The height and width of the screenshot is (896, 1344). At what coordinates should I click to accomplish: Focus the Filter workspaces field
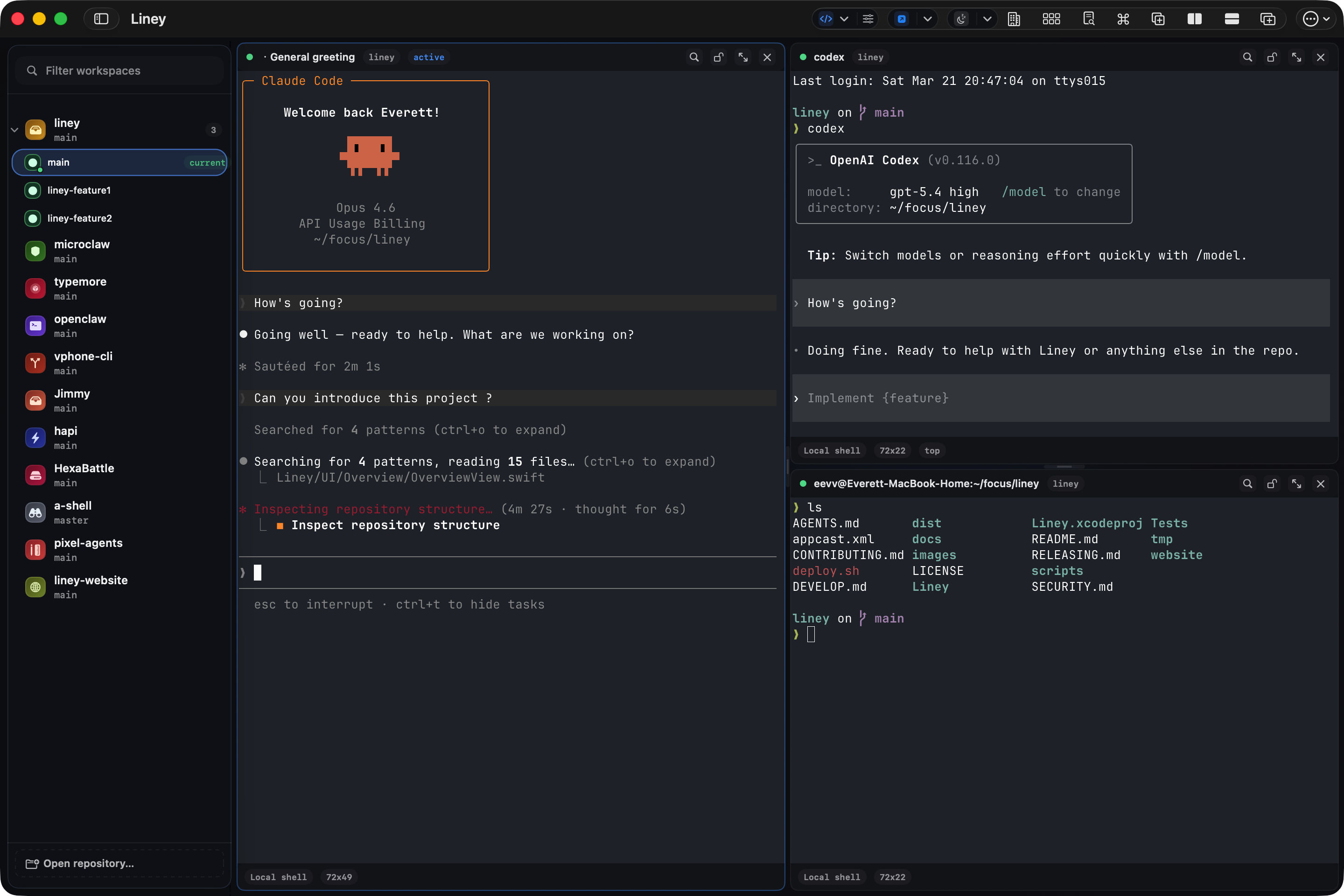[x=120, y=70]
